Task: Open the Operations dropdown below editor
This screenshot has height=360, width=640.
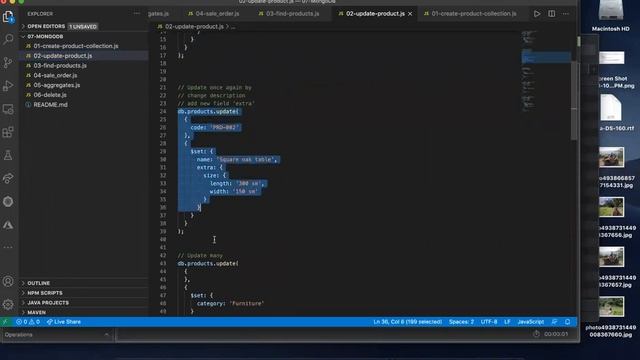Action: [57, 334]
